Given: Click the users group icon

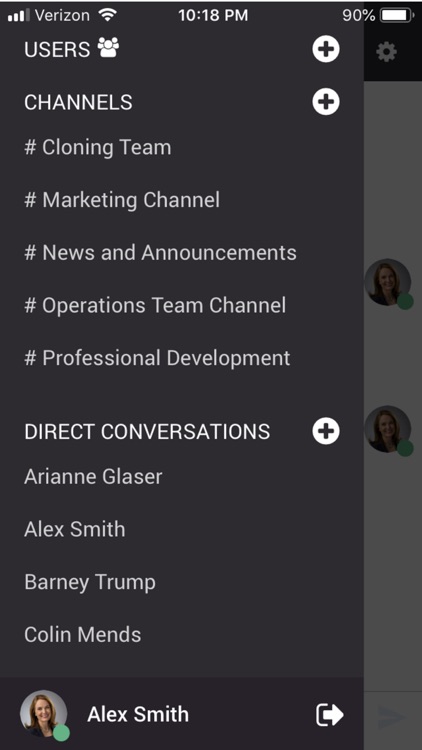Looking at the screenshot, I should point(109,48).
